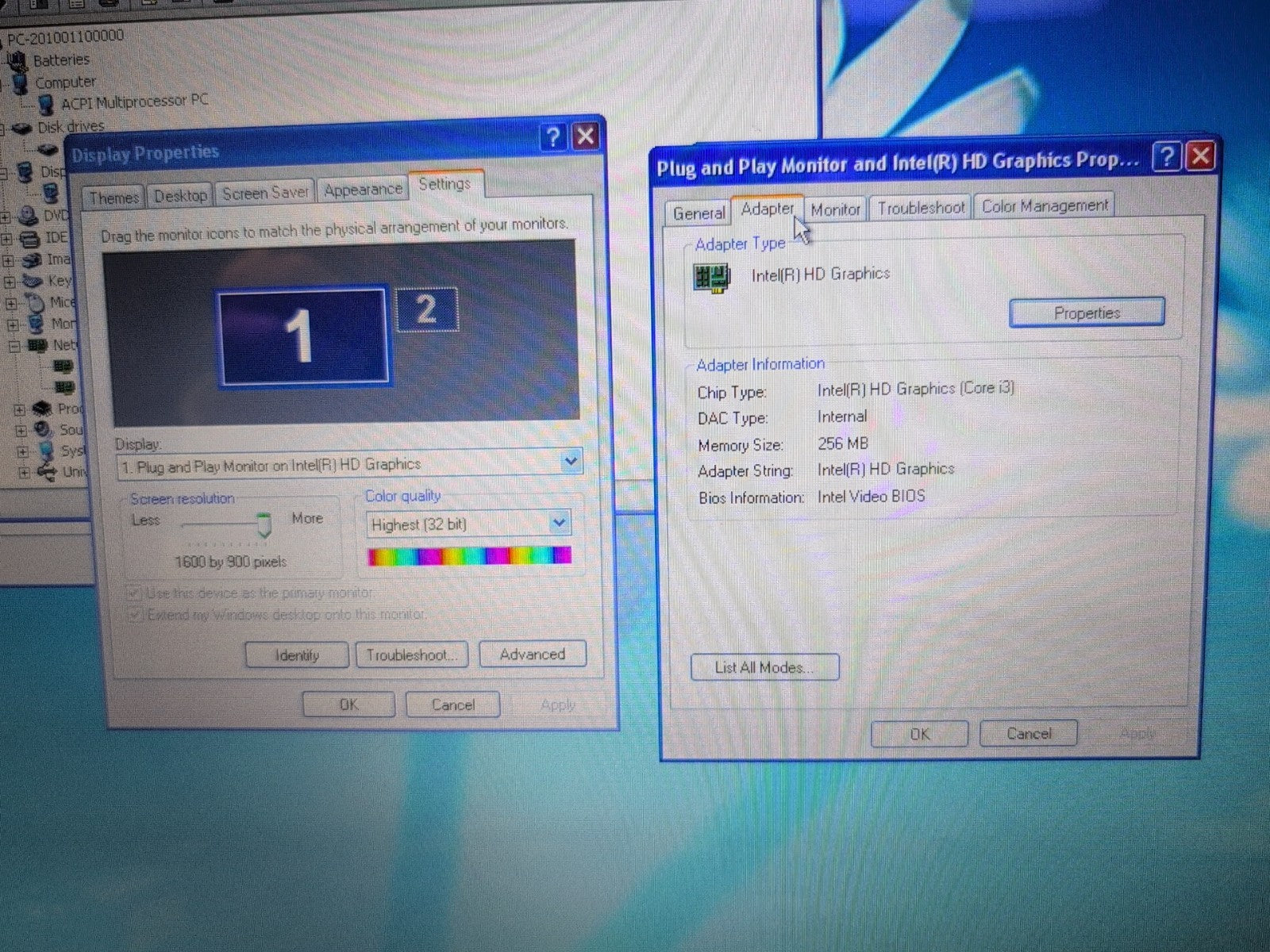Select the IDE controllers category icon

coord(29,238)
